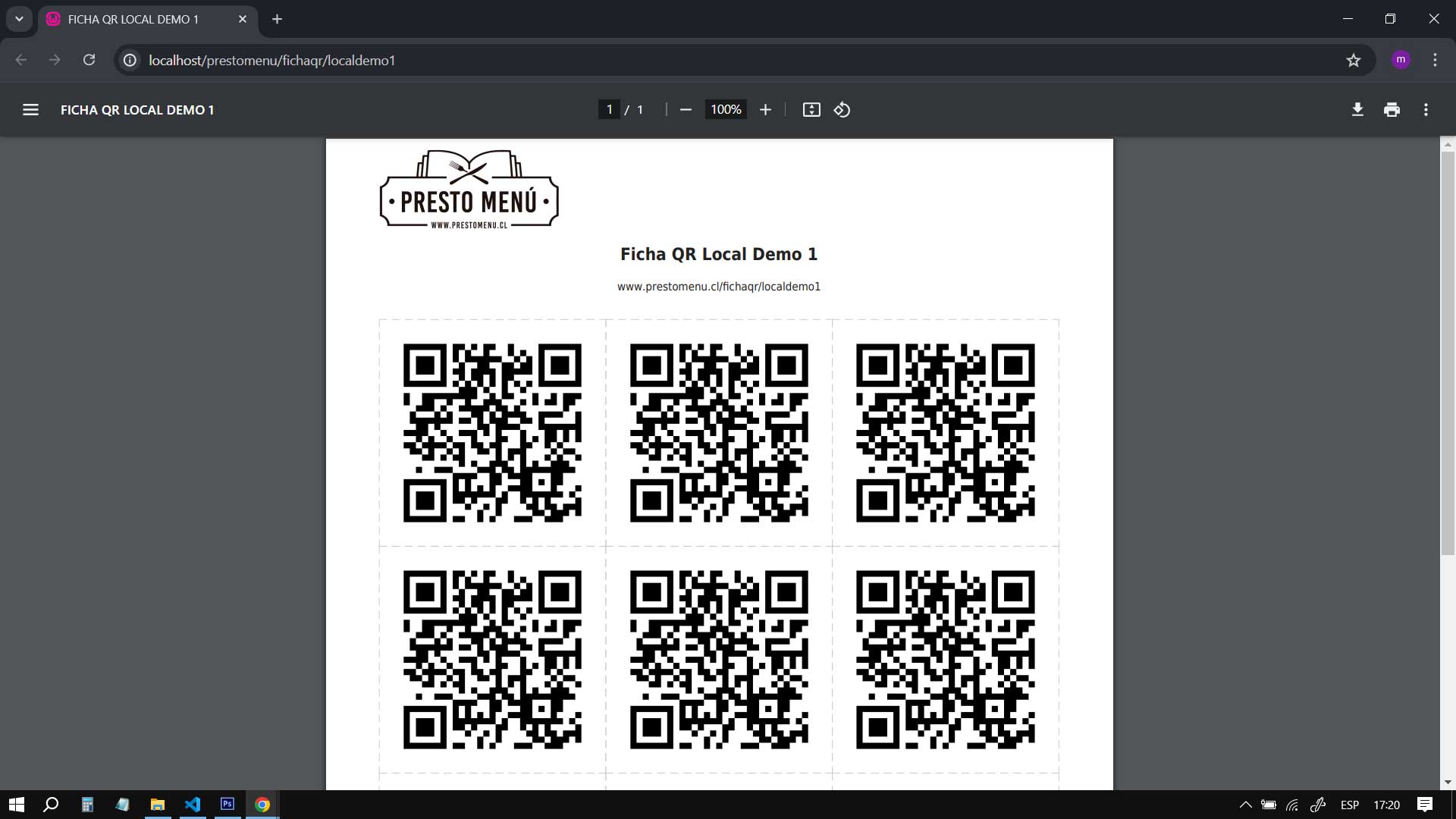This screenshot has height=819, width=1456.
Task: Open the pen input tray icon
Action: (1318, 805)
